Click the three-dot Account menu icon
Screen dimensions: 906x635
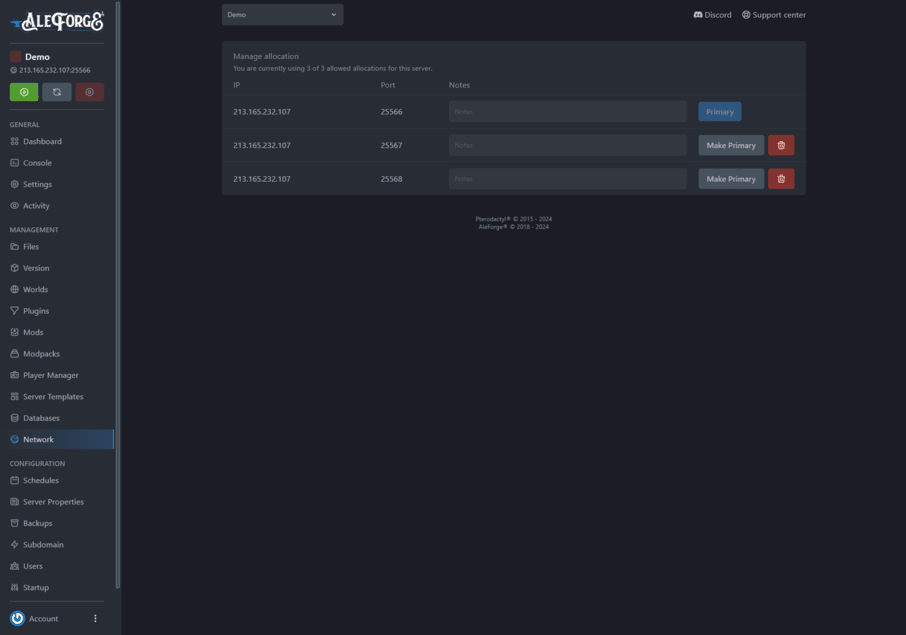(96, 619)
